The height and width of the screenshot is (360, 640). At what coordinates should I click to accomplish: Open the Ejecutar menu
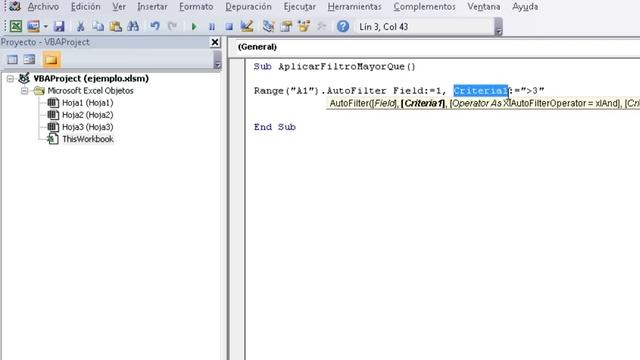pyautogui.click(x=300, y=7)
